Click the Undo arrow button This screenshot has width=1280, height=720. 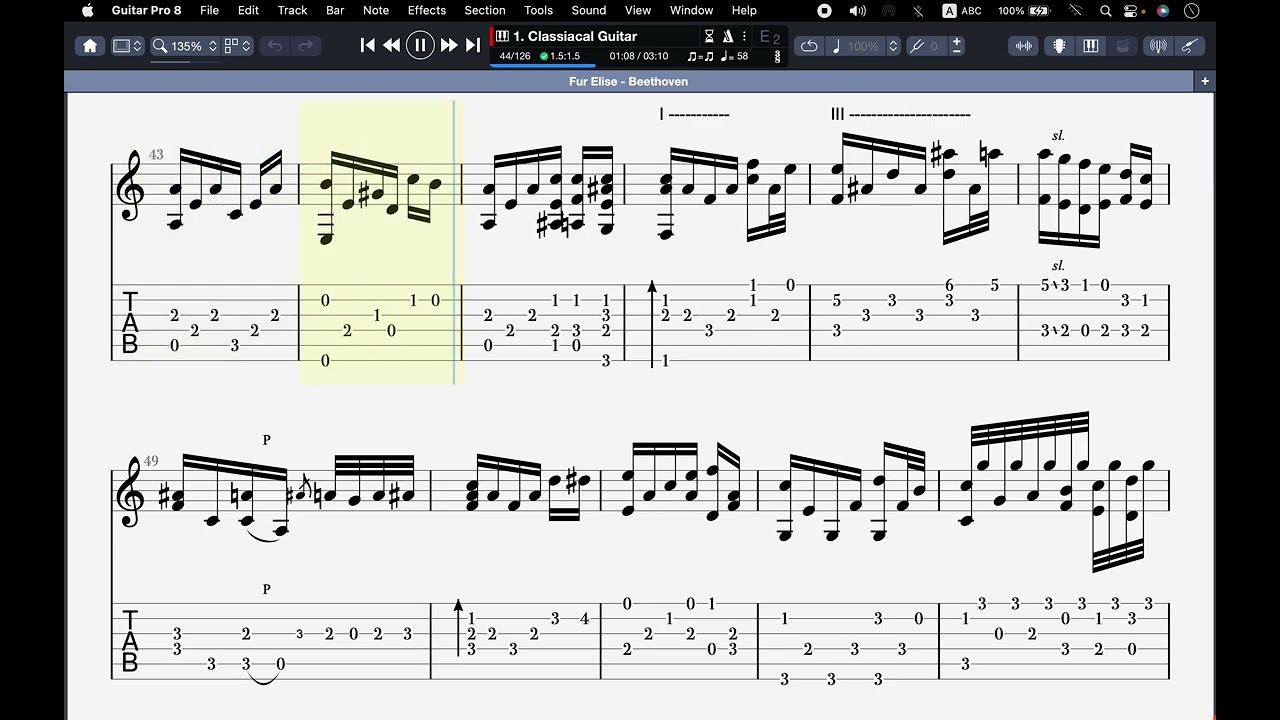pyautogui.click(x=275, y=46)
